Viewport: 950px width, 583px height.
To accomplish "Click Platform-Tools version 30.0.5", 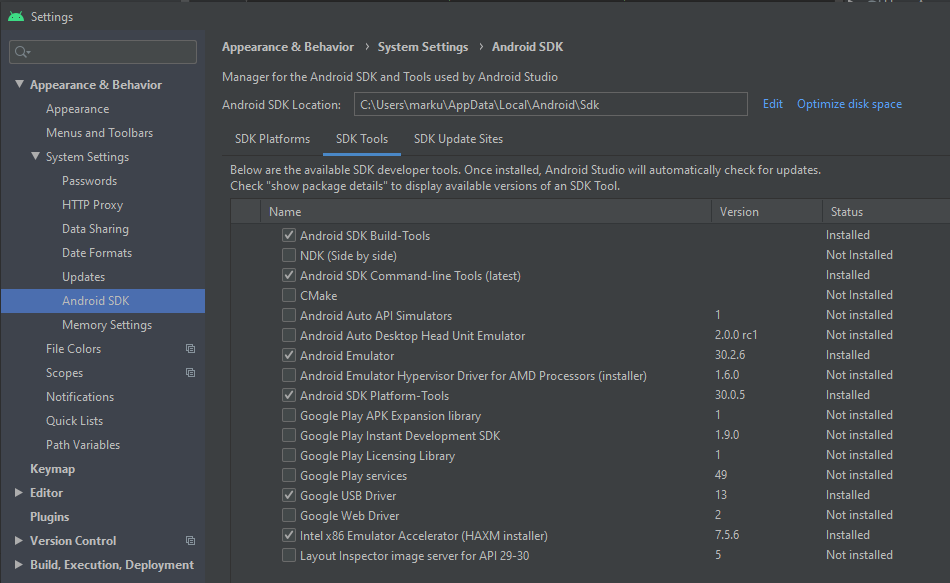I will [x=729, y=395].
